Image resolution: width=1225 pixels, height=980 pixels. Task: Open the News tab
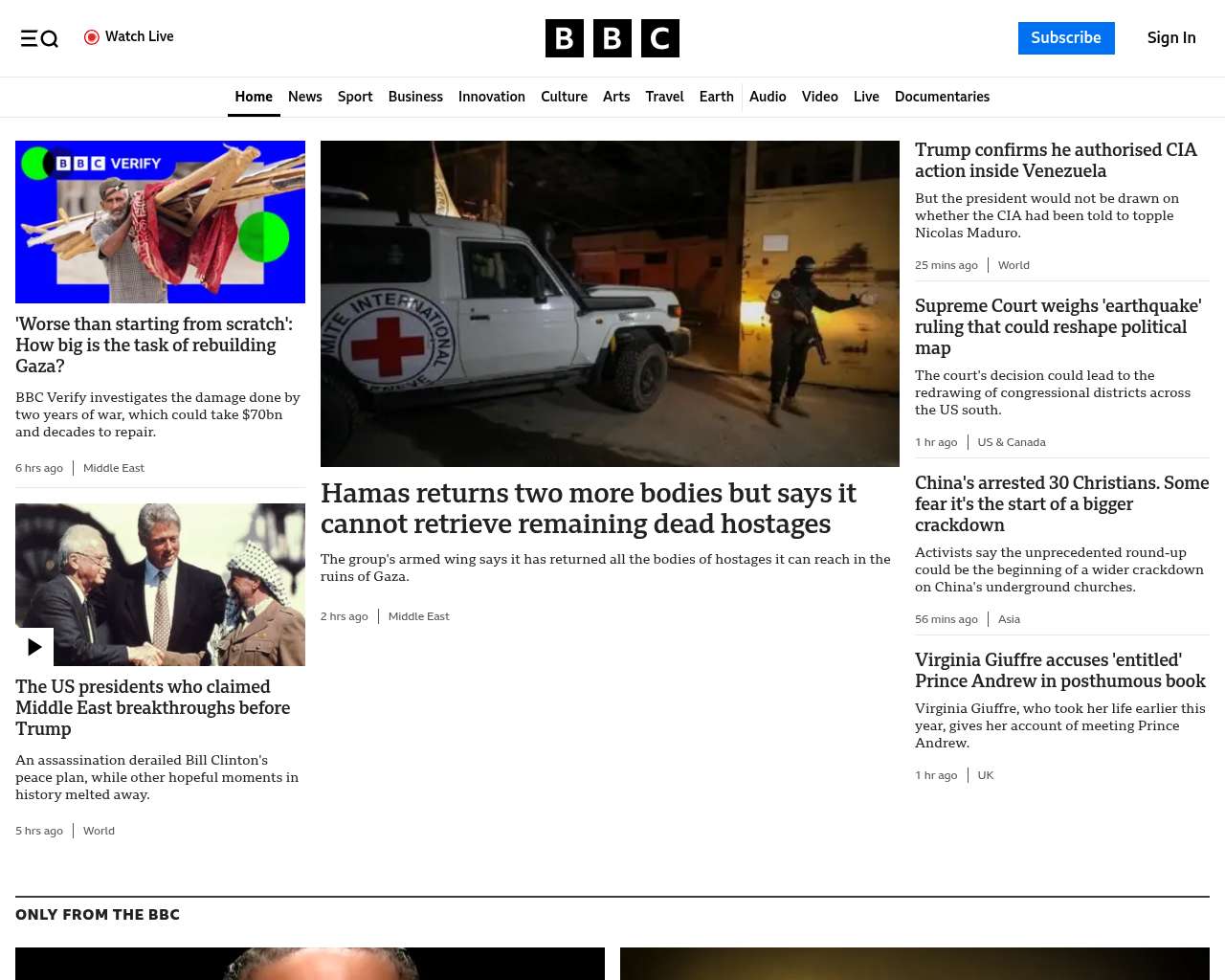coord(304,97)
